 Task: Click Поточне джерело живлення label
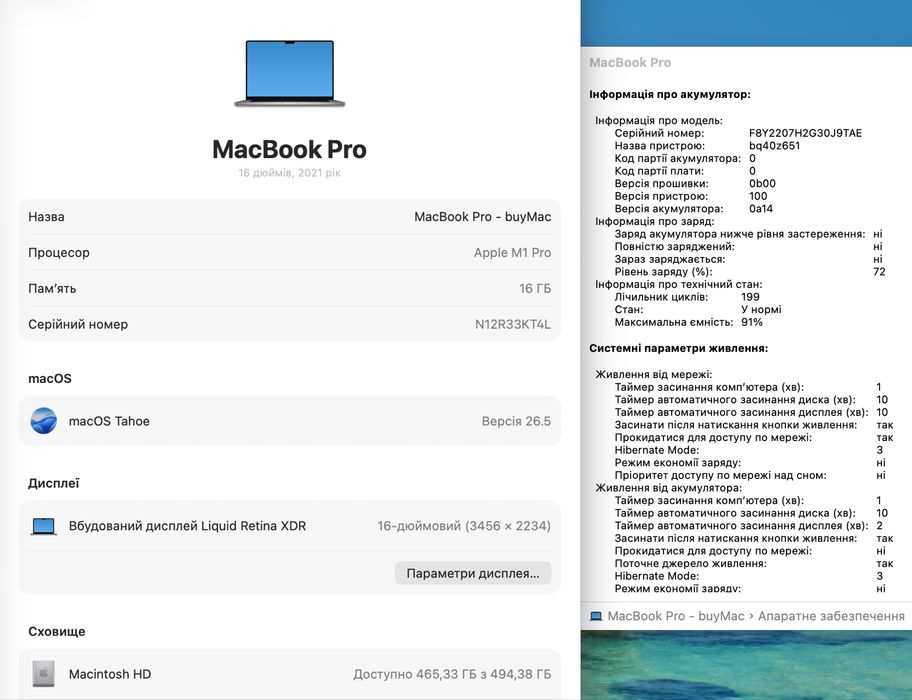(x=690, y=563)
